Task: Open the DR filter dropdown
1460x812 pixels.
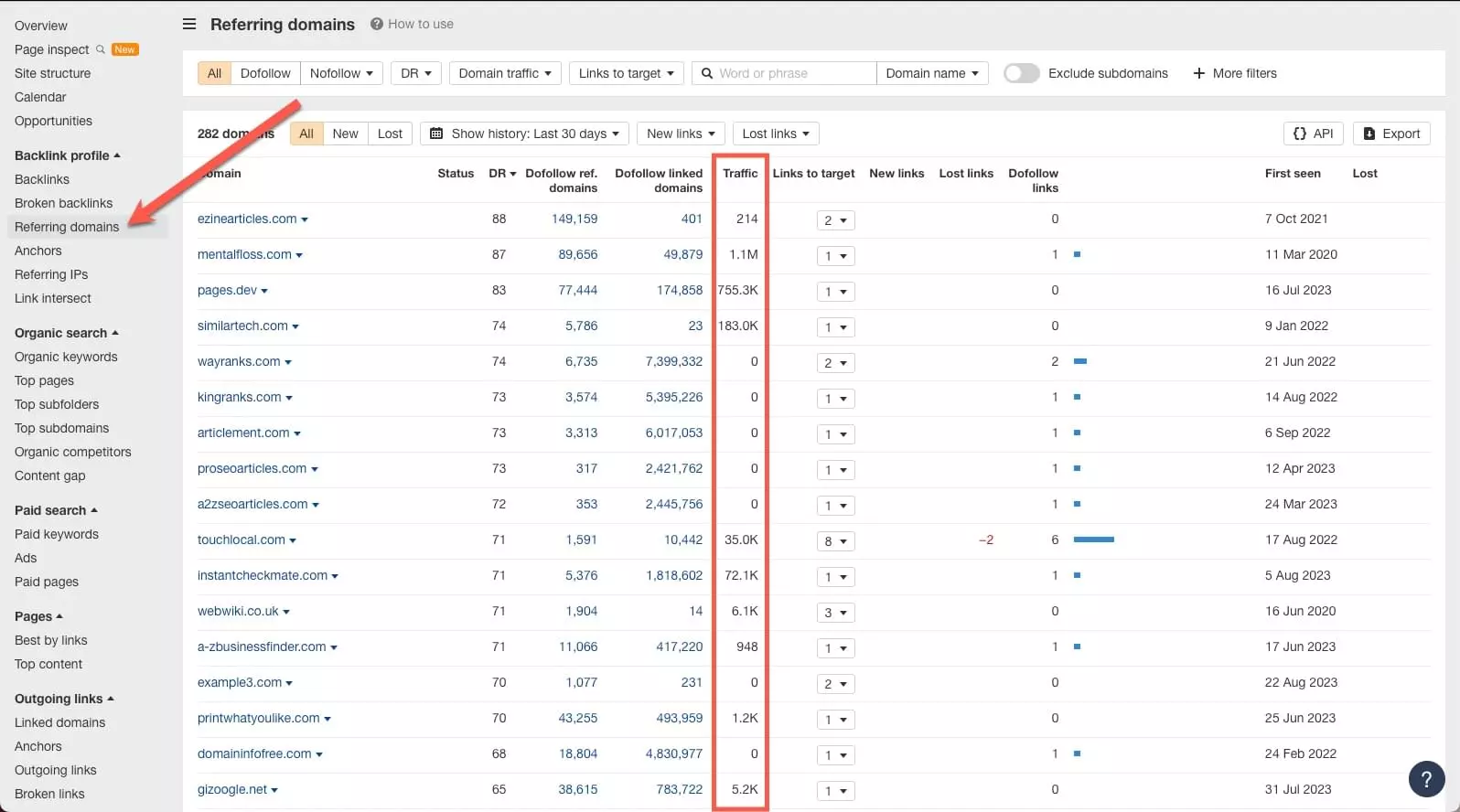Action: (x=416, y=73)
